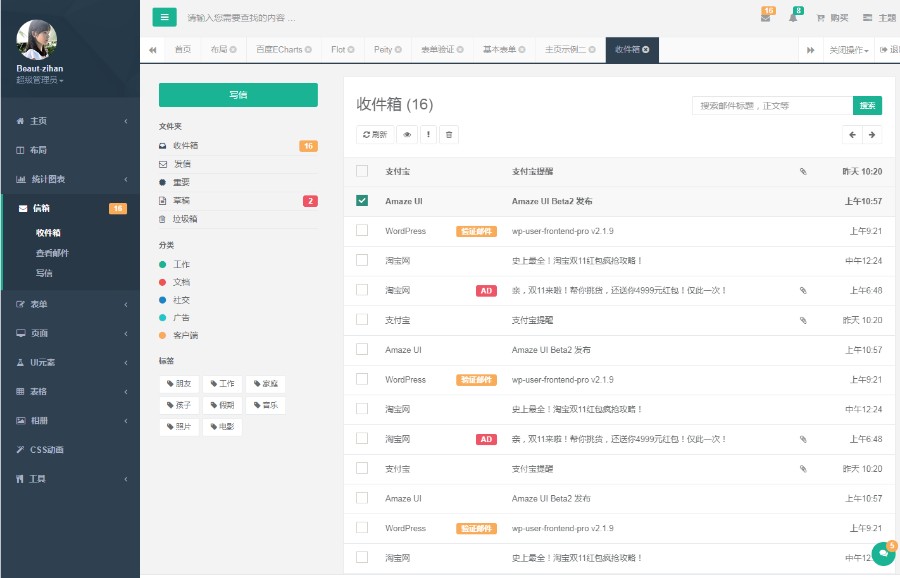Select the 朋友 tag
This screenshot has height=578, width=900.
(179, 383)
